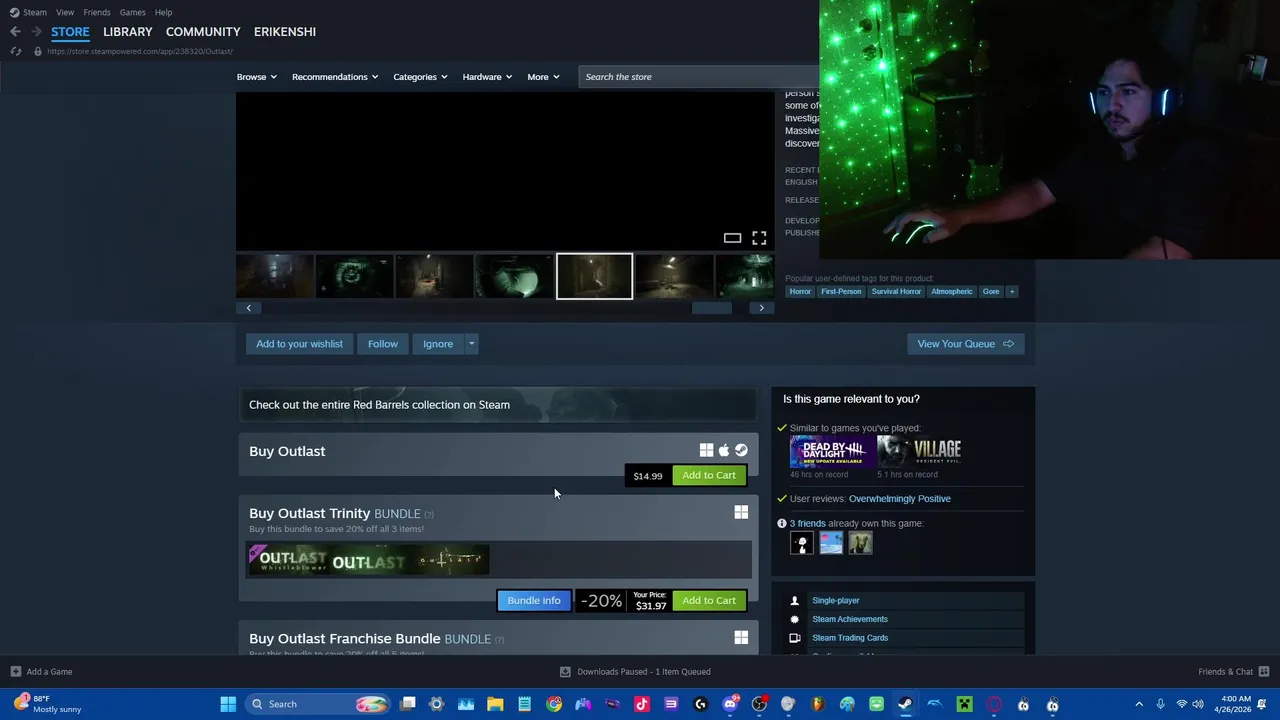Open Outlast Trinity Bundle info
This screenshot has height=720, width=1280.
pyautogui.click(x=534, y=601)
